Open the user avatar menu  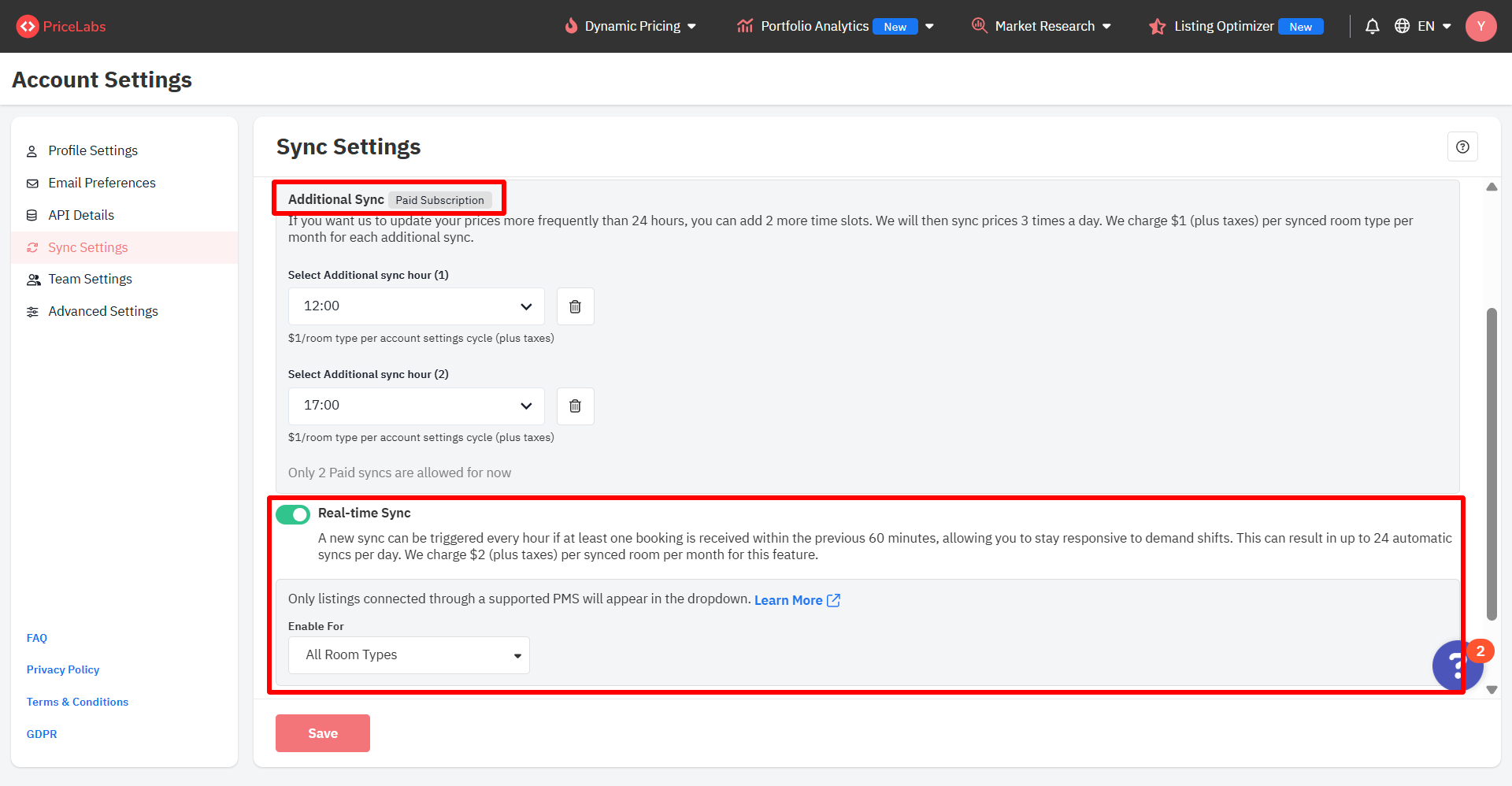point(1480,26)
